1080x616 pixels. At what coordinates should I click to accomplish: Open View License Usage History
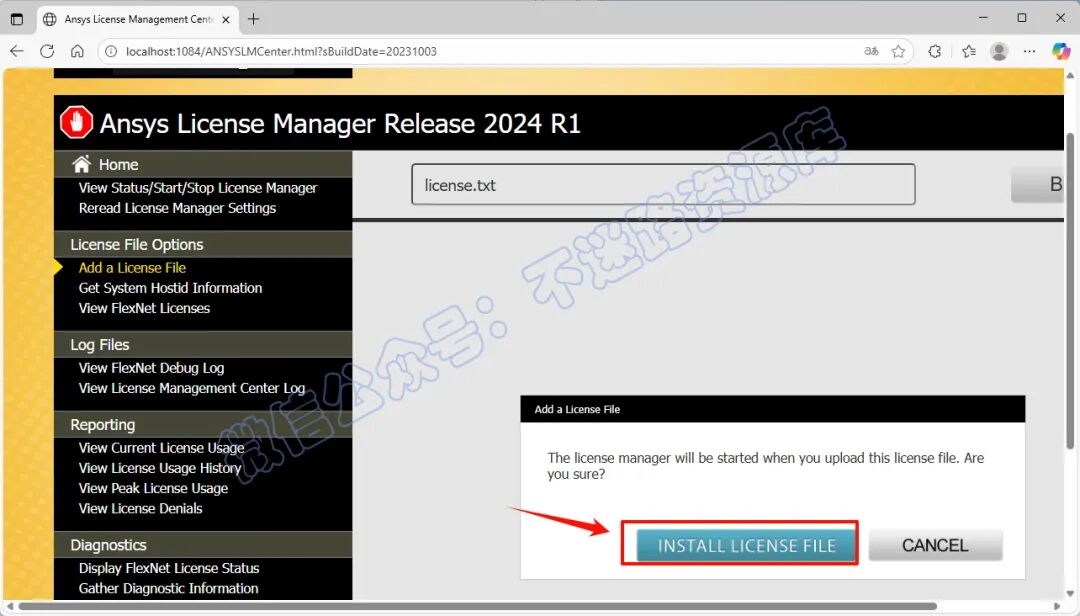point(160,468)
